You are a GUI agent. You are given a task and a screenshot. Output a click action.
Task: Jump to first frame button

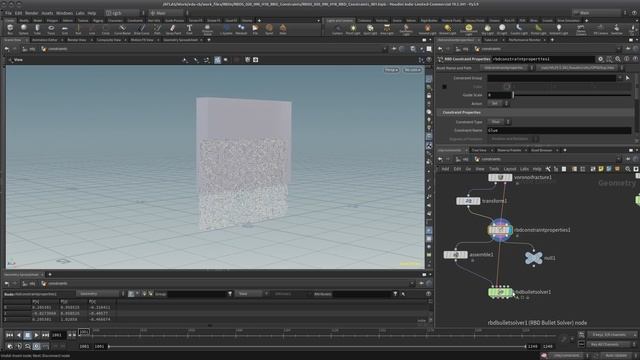tap(9, 335)
